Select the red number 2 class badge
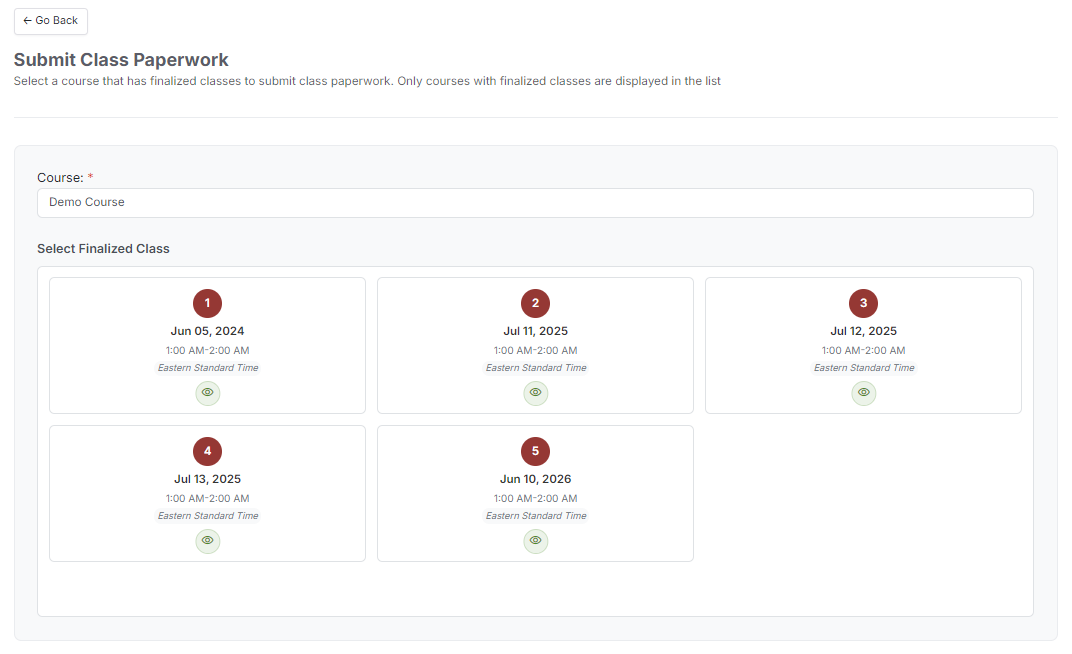Image resolution: width=1072 pixels, height=654 pixels. pyautogui.click(x=535, y=303)
